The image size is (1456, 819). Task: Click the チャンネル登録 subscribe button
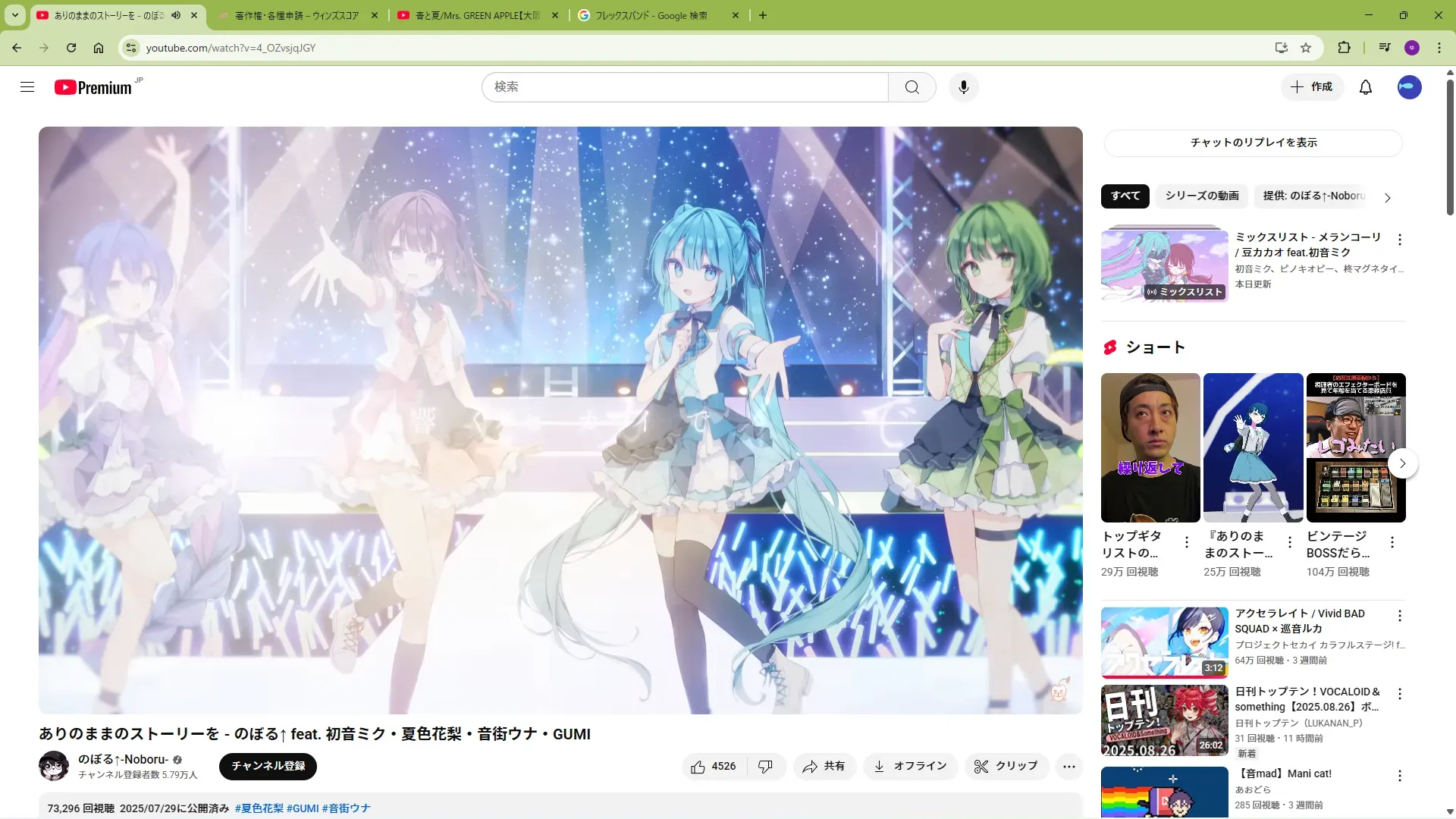point(268,766)
